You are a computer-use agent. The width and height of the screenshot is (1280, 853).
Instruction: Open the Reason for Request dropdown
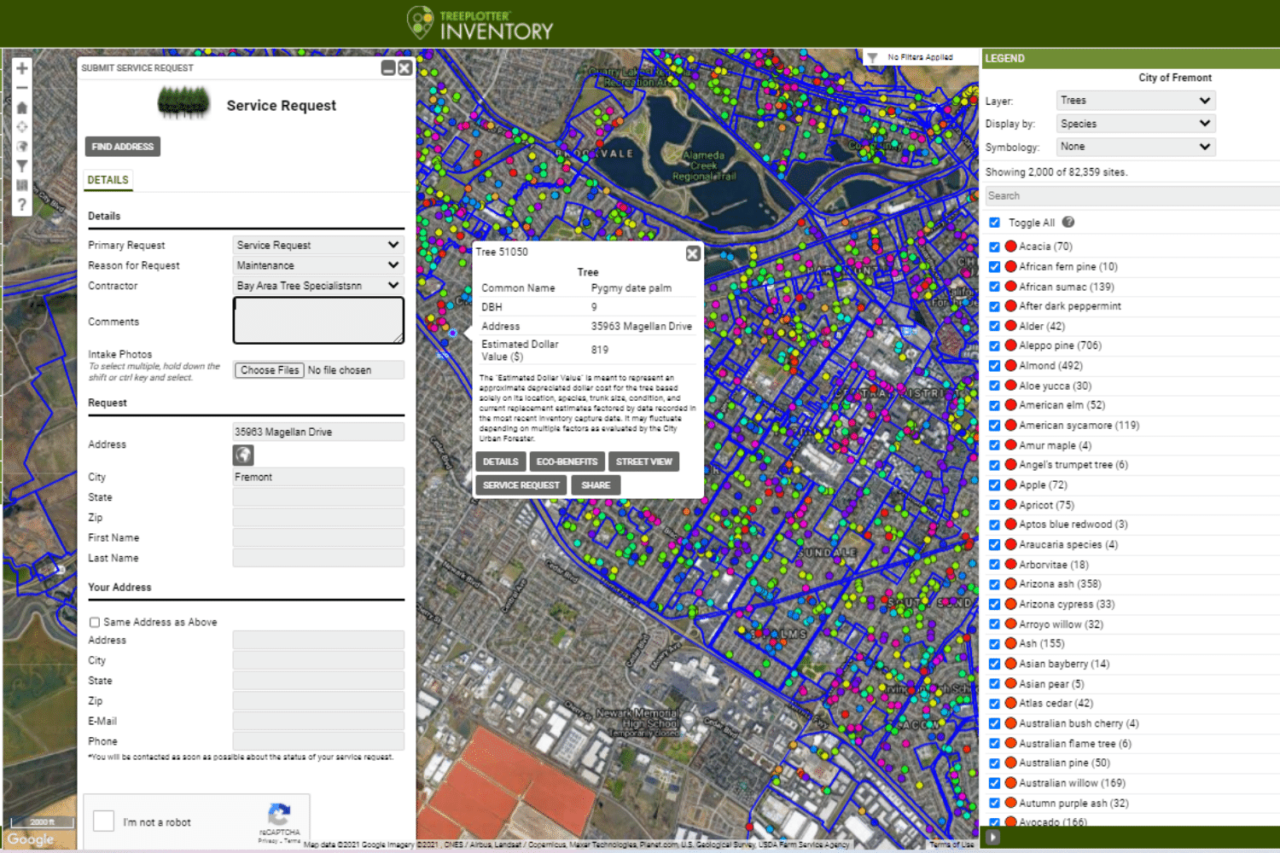[x=317, y=265]
